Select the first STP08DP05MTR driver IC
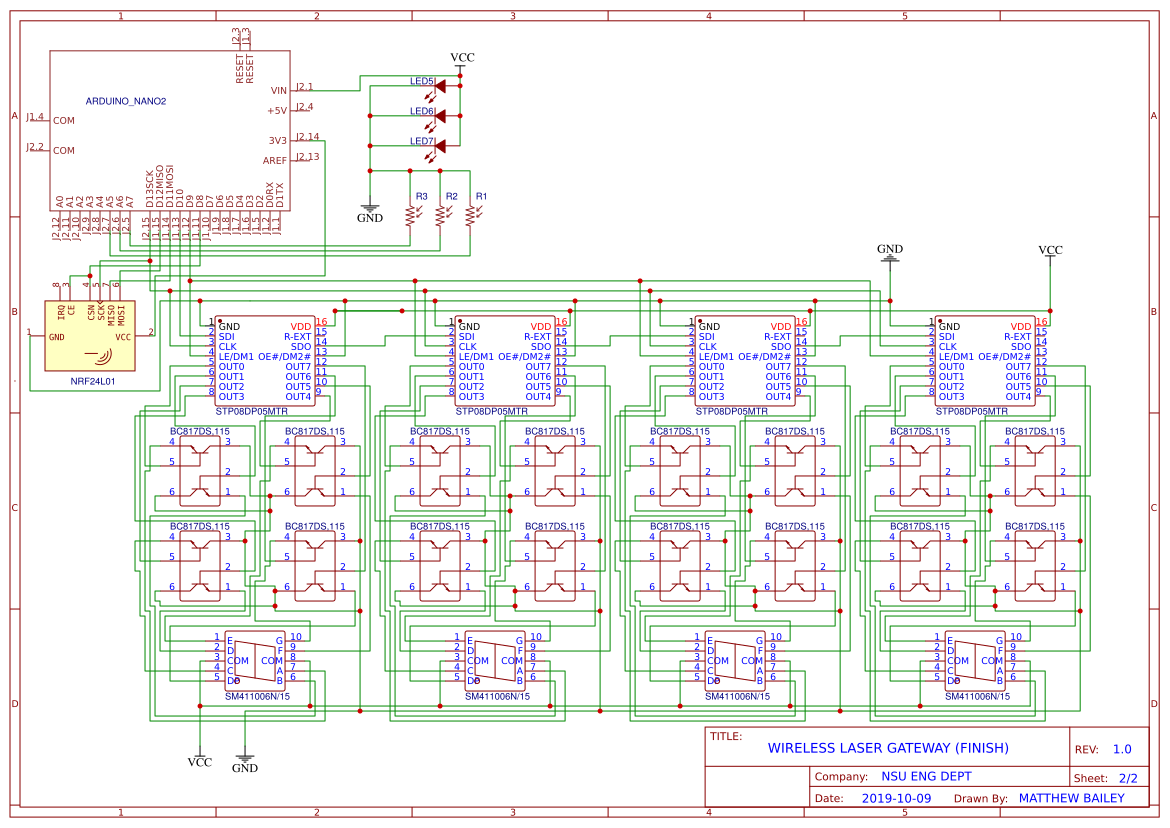Image resolution: width=1170 pixels, height=828 pixels. pos(265,360)
